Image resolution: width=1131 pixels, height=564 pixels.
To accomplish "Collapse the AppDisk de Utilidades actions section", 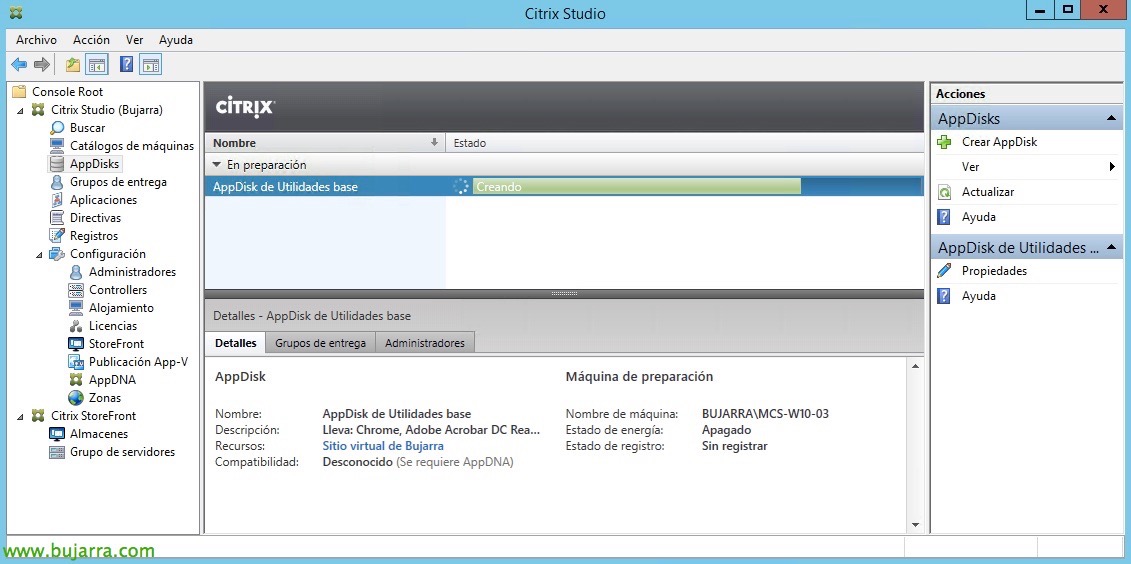I will [1111, 247].
